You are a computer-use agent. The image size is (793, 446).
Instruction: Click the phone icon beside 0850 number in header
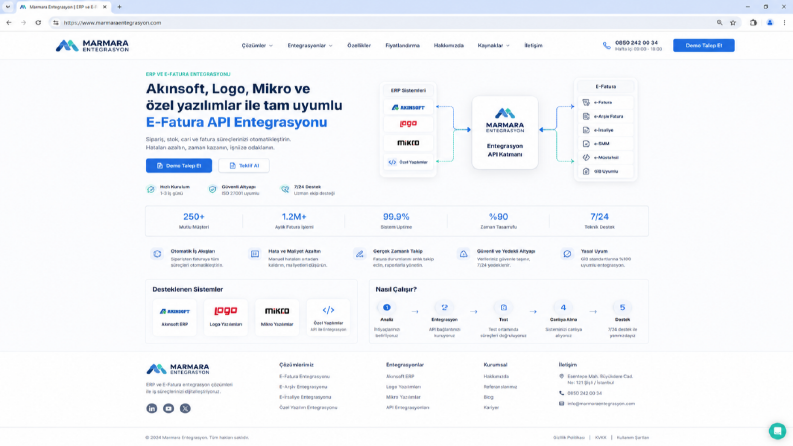point(606,46)
